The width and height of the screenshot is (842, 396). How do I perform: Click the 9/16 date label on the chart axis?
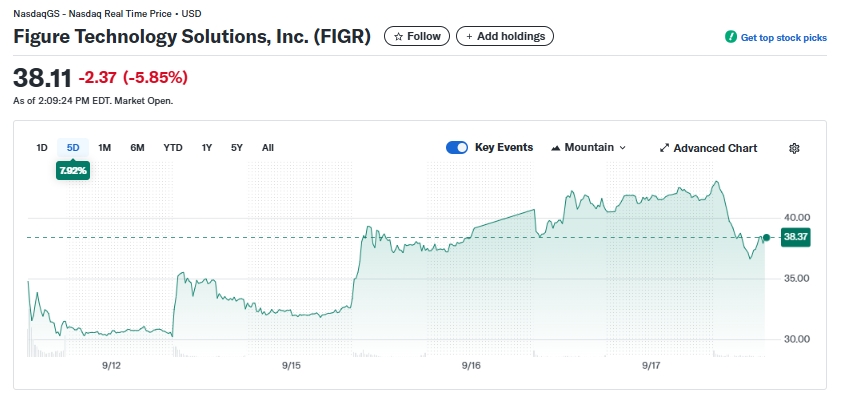(470, 366)
